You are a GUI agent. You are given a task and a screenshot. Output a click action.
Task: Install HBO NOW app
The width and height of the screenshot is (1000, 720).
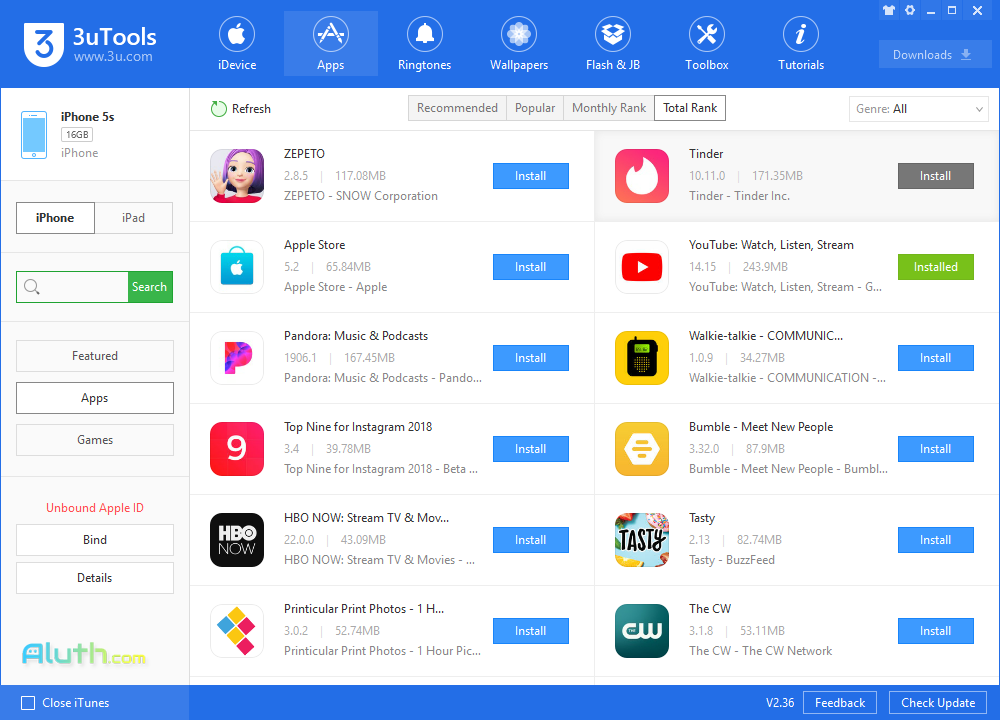[531, 540]
